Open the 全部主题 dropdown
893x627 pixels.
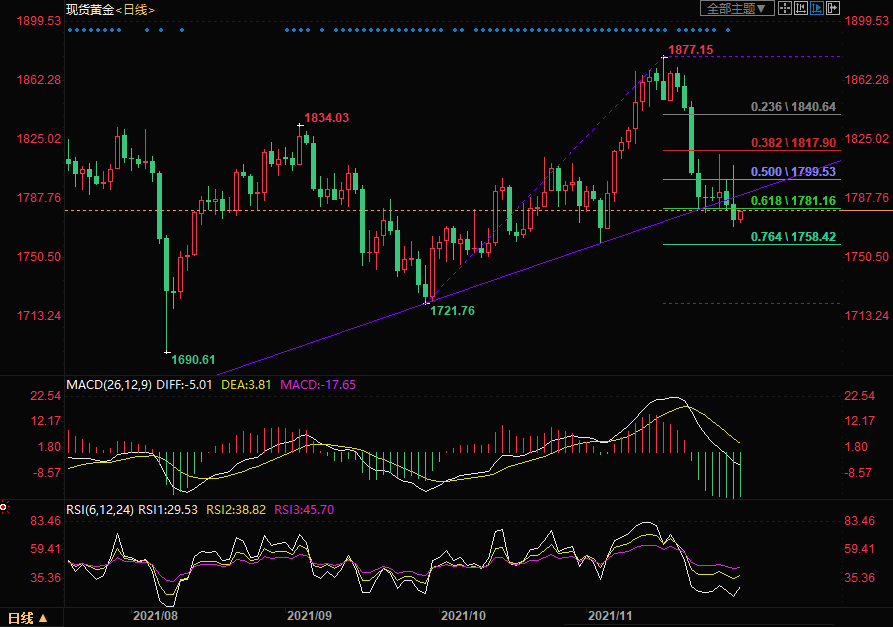click(x=737, y=9)
